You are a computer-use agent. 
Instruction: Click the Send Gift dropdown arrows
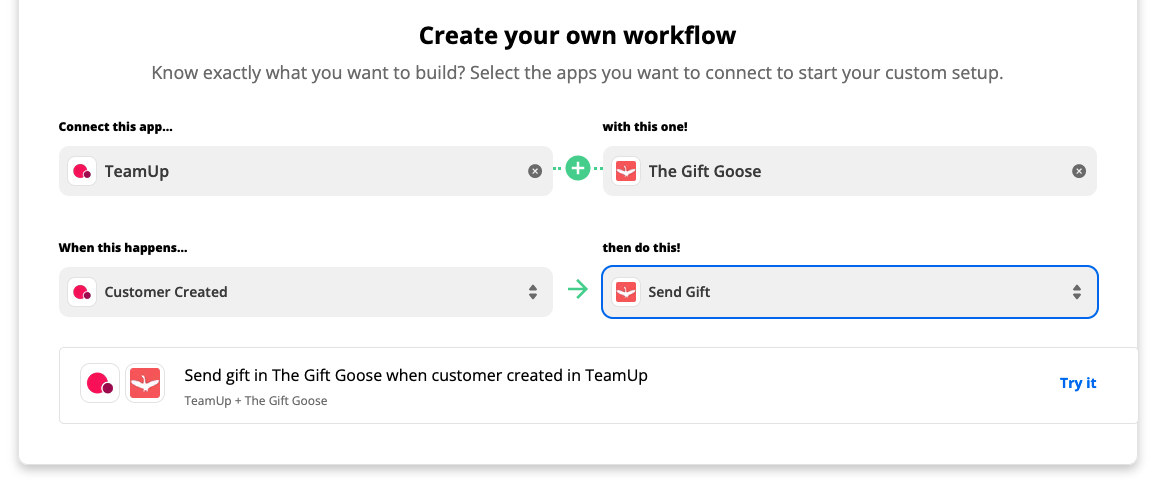pos(1077,292)
